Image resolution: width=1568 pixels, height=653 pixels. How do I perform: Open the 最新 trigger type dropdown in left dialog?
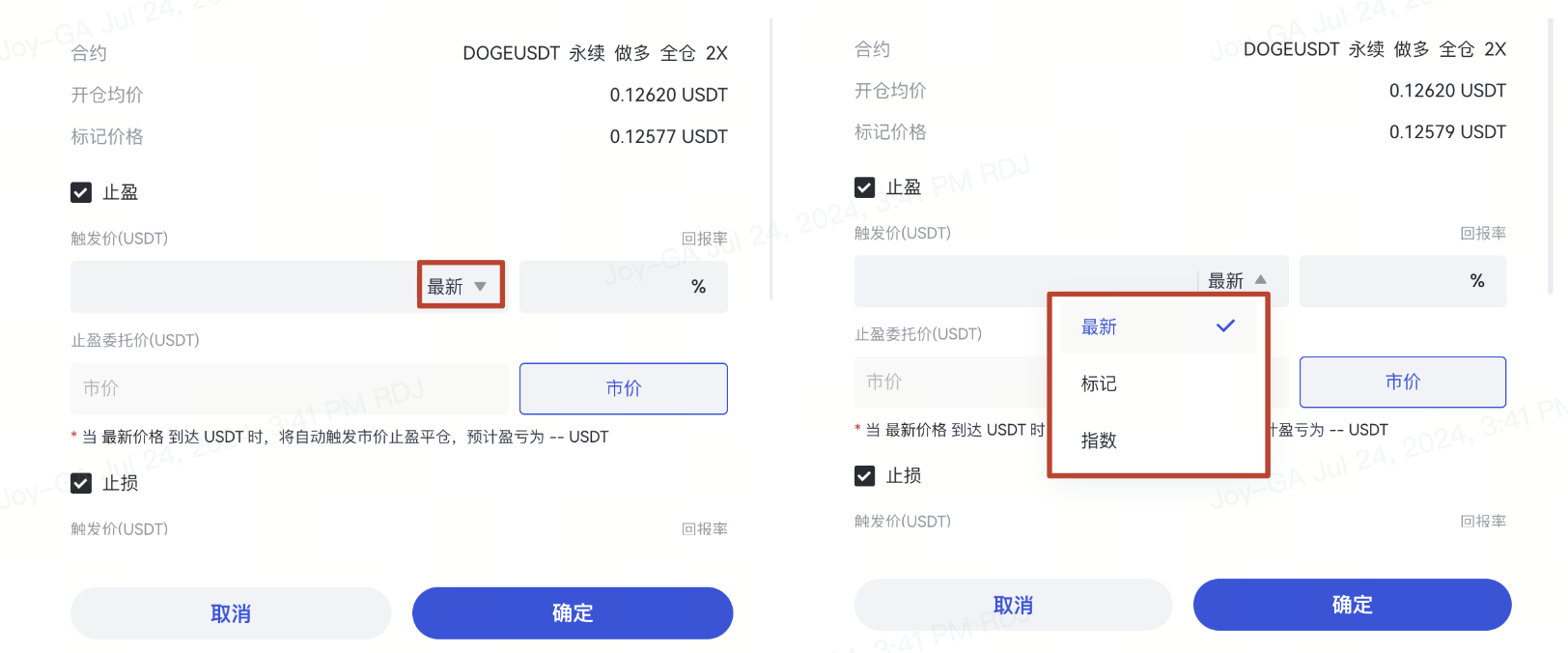461,287
